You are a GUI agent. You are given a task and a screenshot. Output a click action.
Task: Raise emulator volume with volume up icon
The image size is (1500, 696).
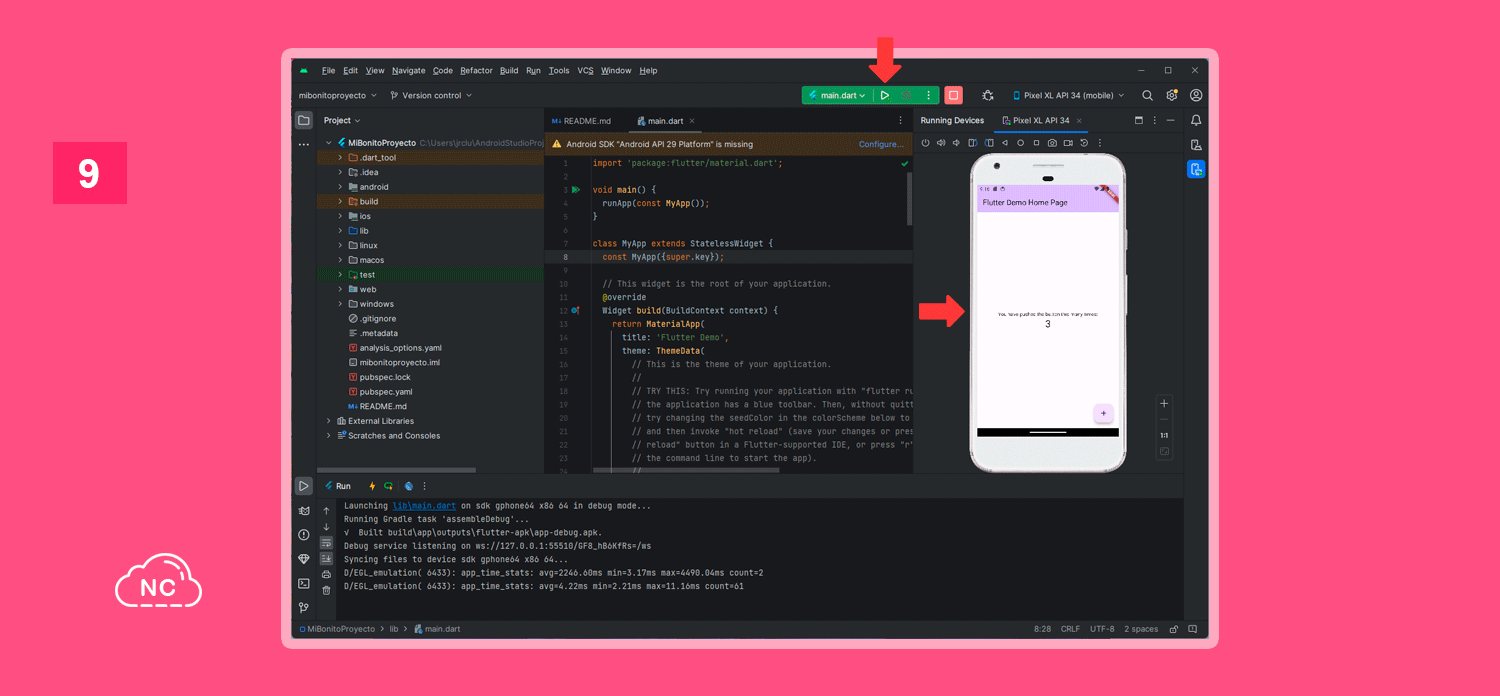click(941, 143)
